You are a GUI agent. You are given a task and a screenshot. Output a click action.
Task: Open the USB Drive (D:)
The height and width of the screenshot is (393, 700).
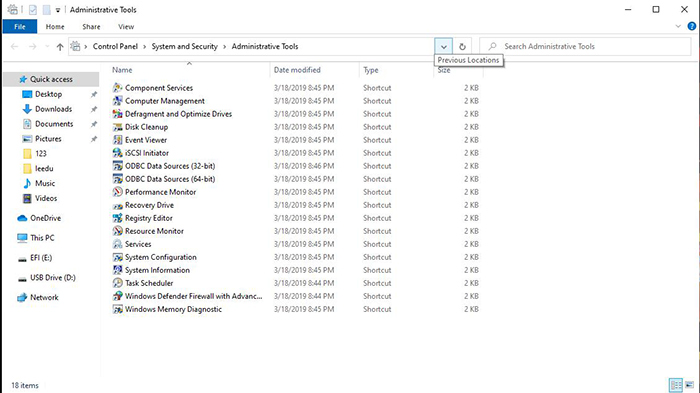(x=53, y=278)
